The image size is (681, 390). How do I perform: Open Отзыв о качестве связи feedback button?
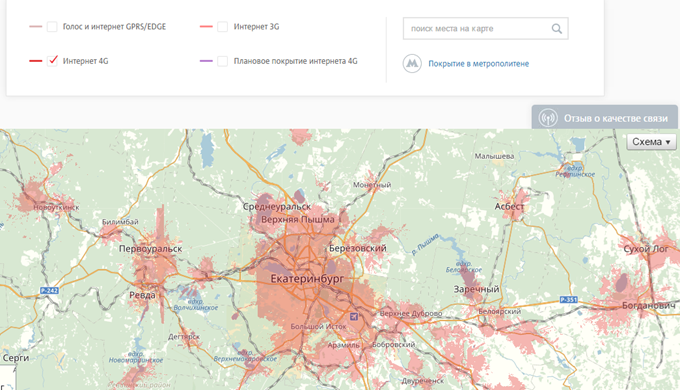(605, 118)
